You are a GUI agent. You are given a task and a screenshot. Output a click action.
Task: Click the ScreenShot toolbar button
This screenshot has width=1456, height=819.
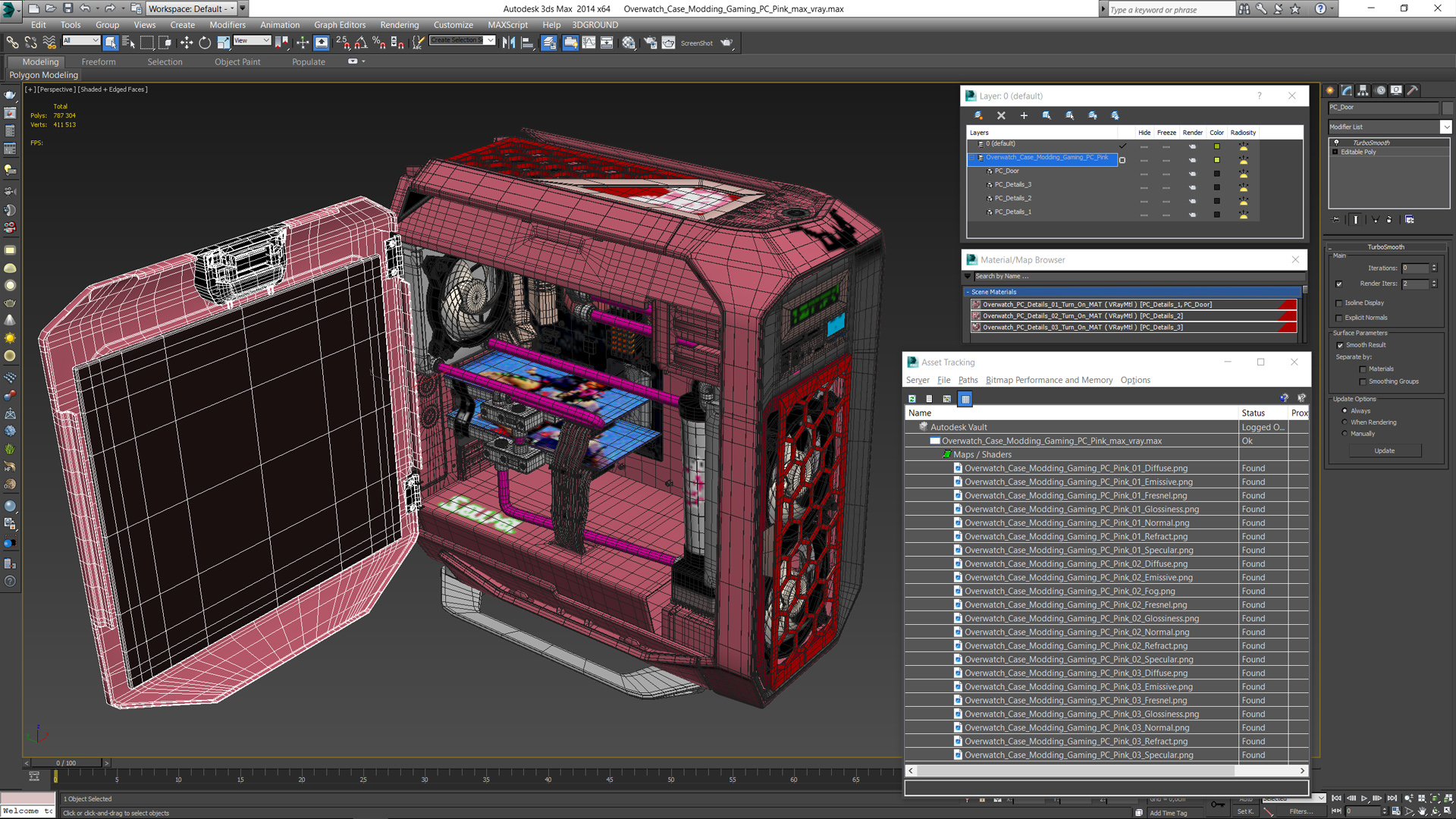[x=696, y=43]
